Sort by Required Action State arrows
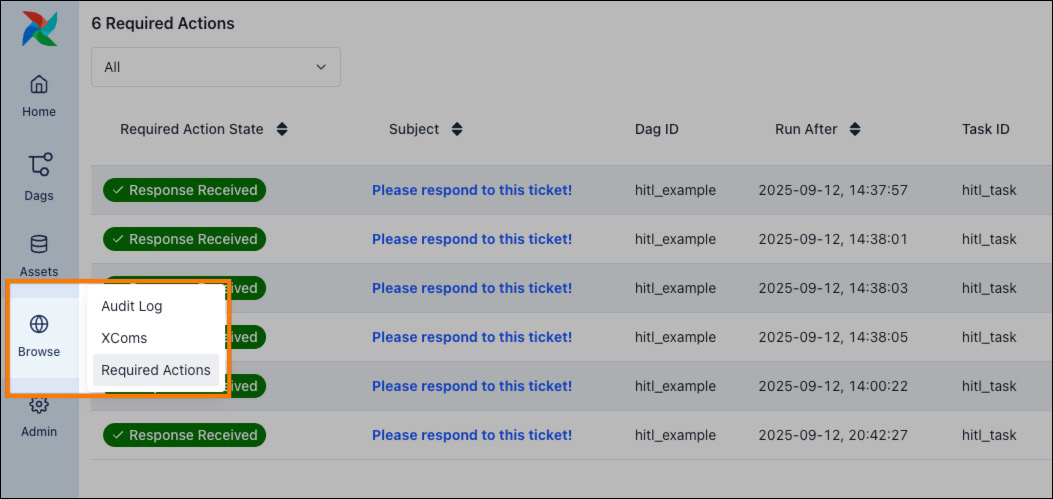The width and height of the screenshot is (1053, 499). pos(282,129)
